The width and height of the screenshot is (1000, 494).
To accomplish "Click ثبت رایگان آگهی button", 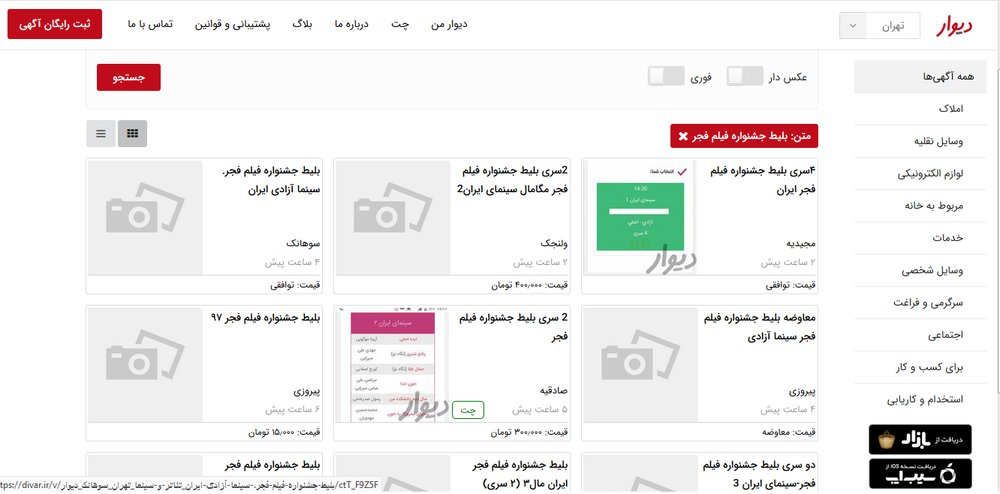I will pos(55,24).
